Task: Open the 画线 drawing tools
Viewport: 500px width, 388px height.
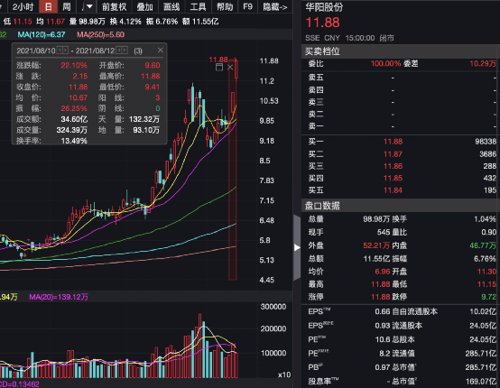Action: (171, 7)
